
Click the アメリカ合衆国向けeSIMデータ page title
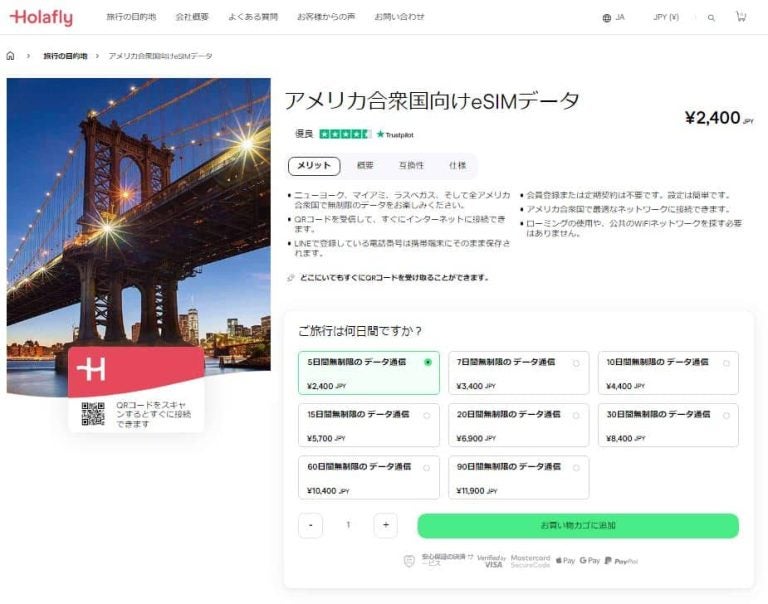click(432, 101)
